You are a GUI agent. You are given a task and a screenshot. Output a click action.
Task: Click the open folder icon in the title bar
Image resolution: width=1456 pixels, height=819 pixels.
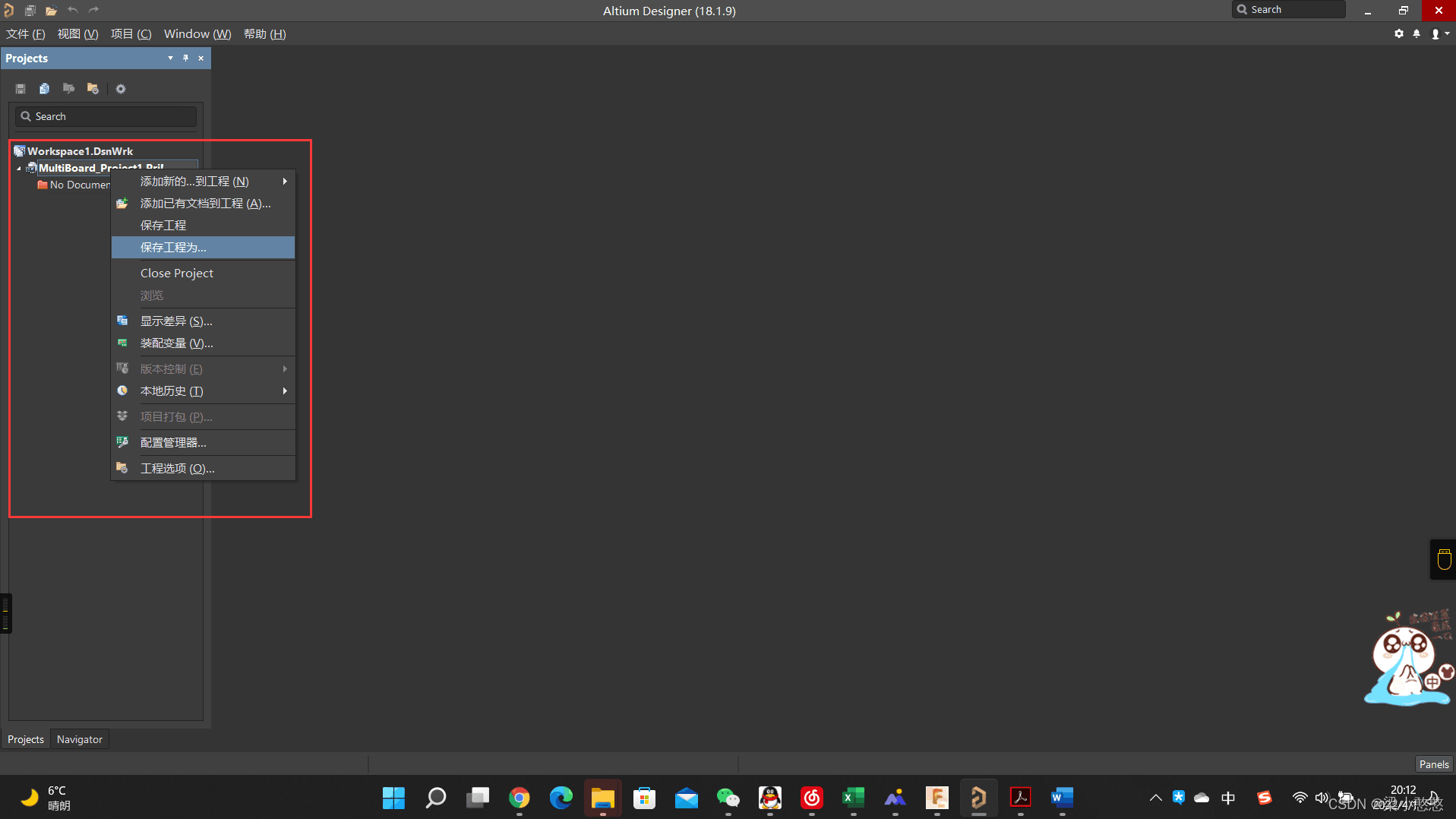pos(51,11)
